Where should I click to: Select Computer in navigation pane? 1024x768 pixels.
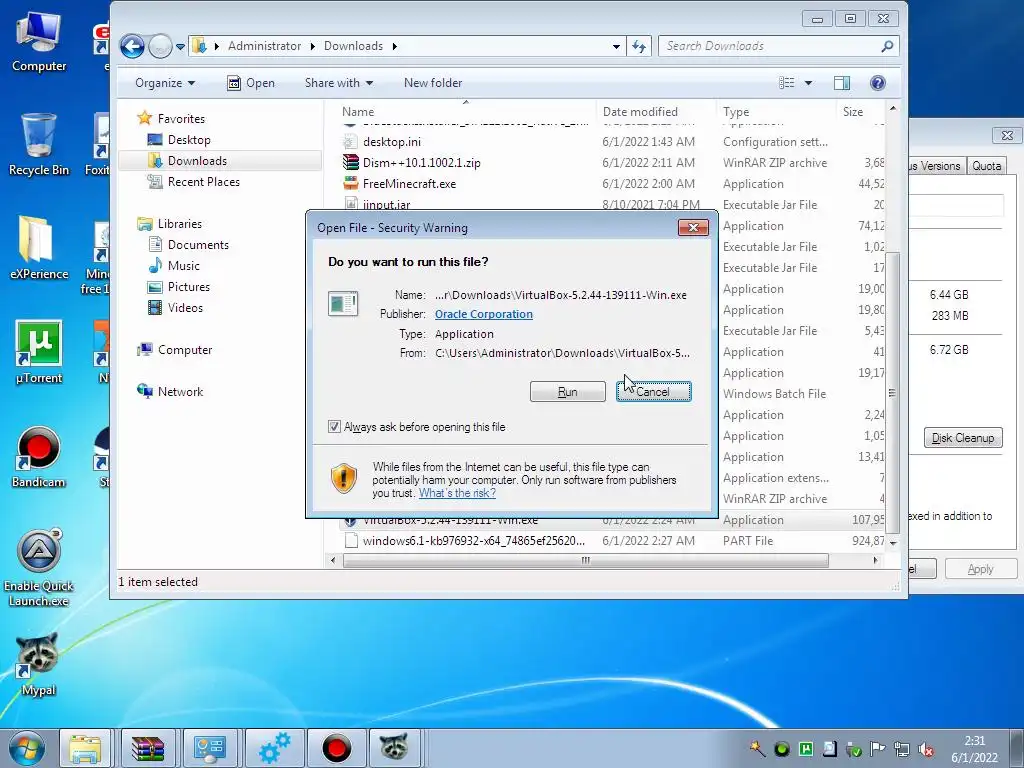[x=185, y=350]
